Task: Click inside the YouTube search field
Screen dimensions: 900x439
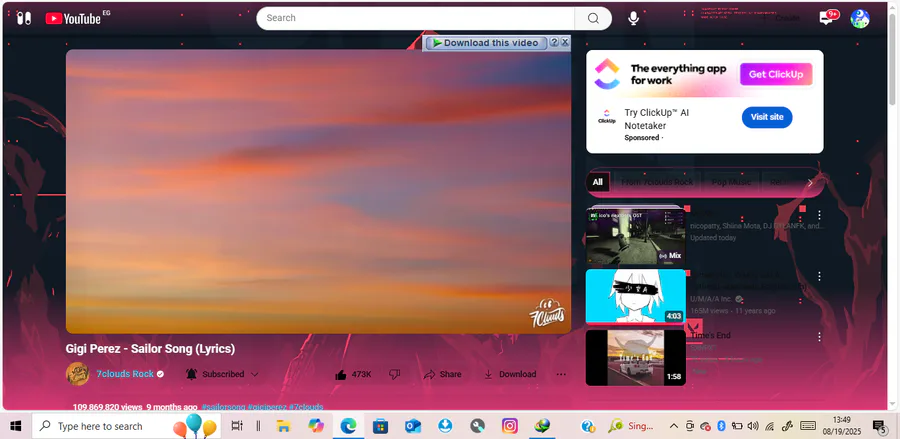Action: click(416, 18)
